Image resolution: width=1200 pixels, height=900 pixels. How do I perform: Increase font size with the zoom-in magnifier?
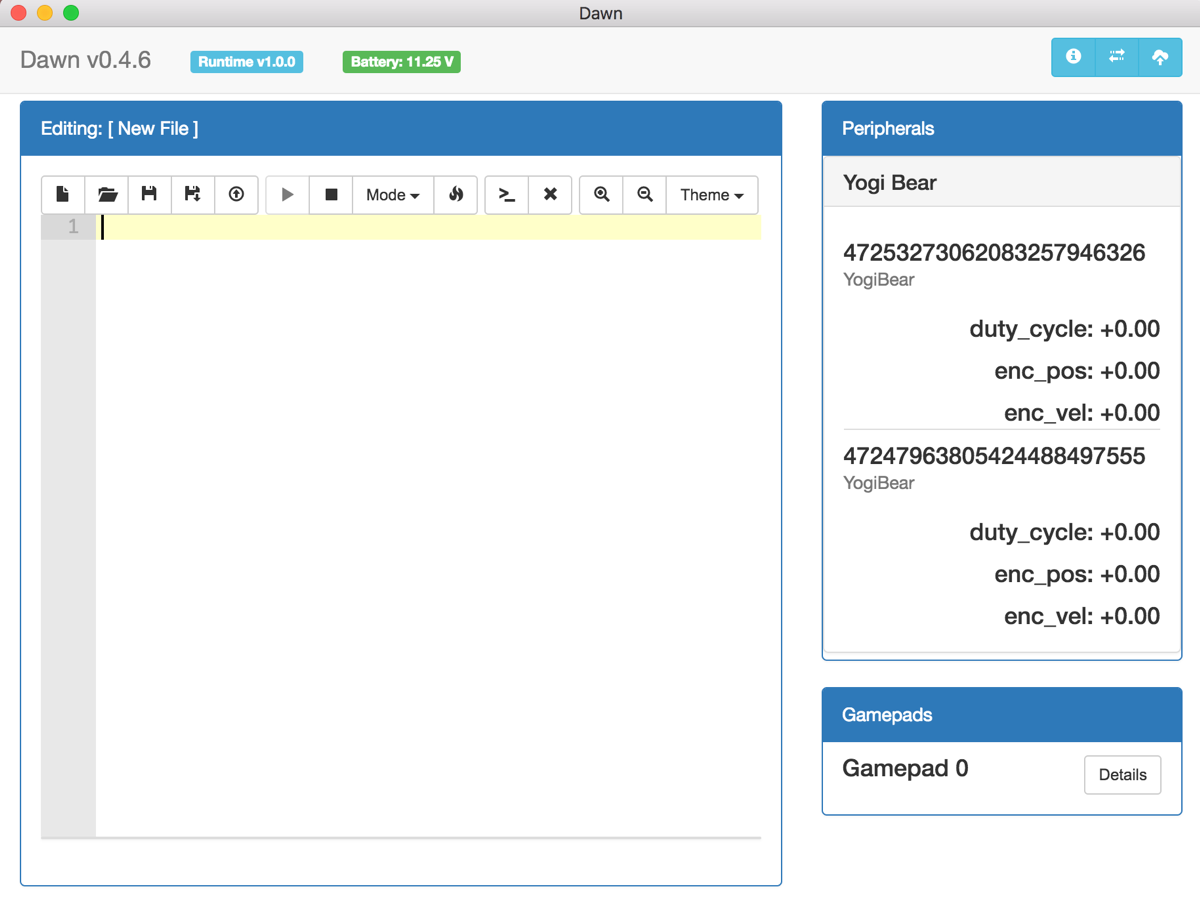601,195
